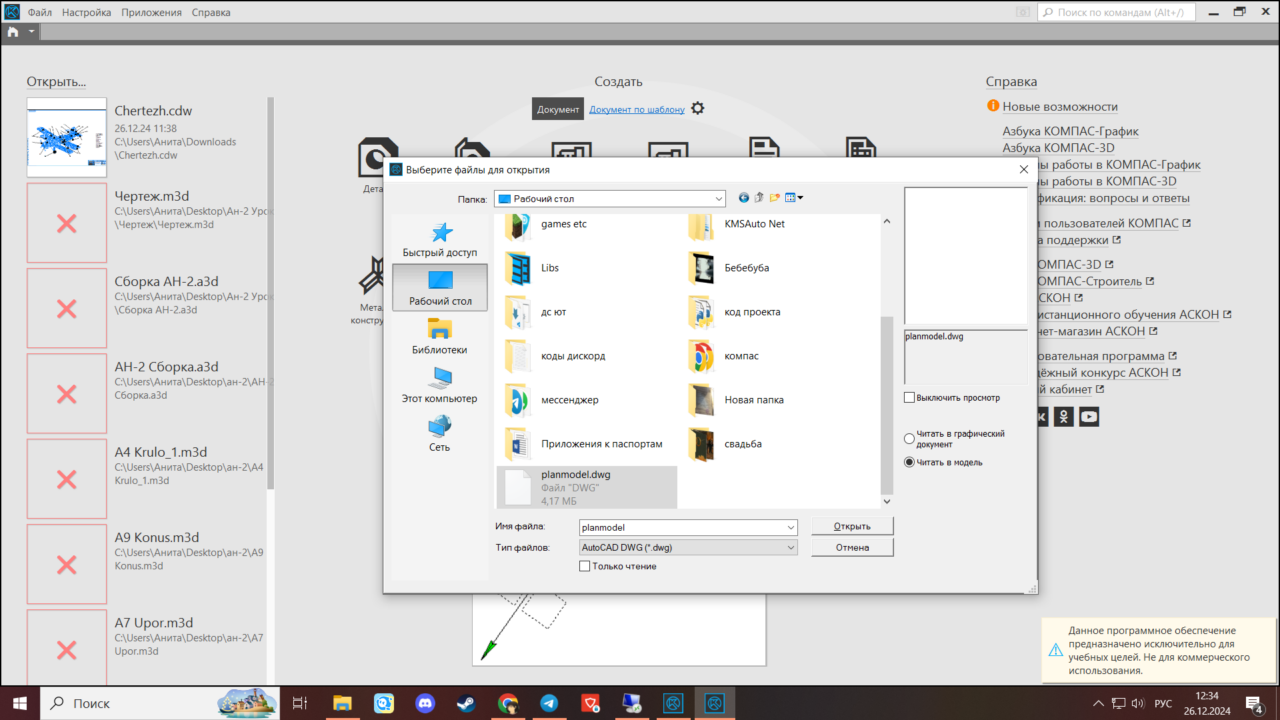
Task: Select the Документ tab under Создать
Action: pyautogui.click(x=558, y=109)
